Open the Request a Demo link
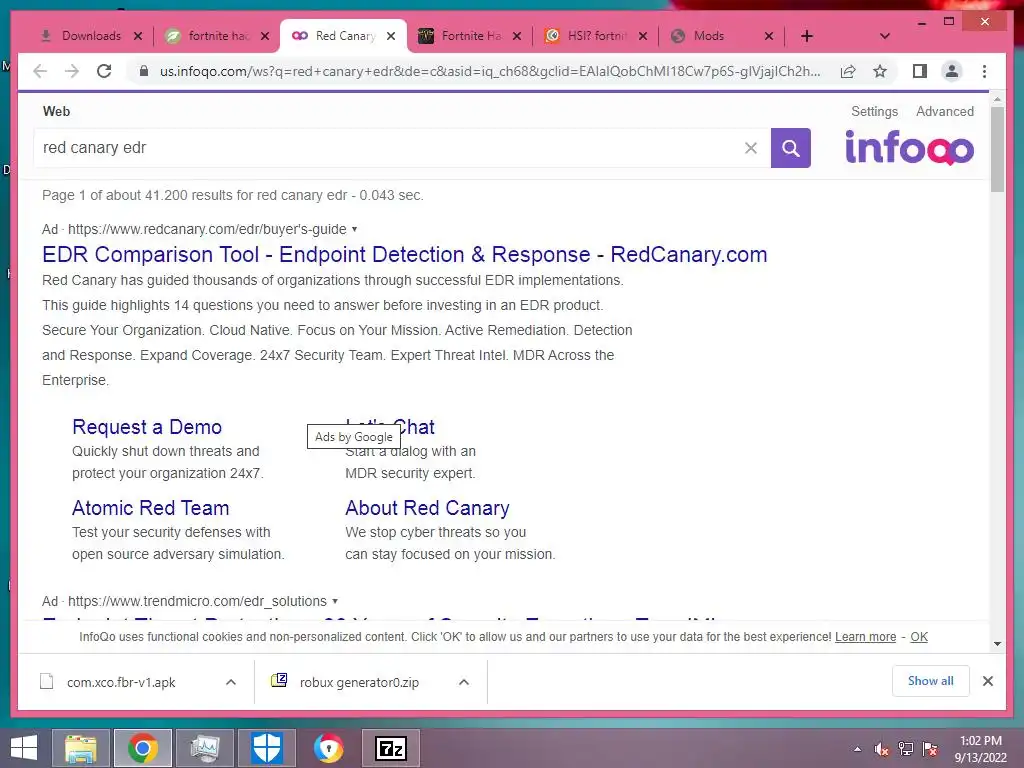 pyautogui.click(x=147, y=427)
